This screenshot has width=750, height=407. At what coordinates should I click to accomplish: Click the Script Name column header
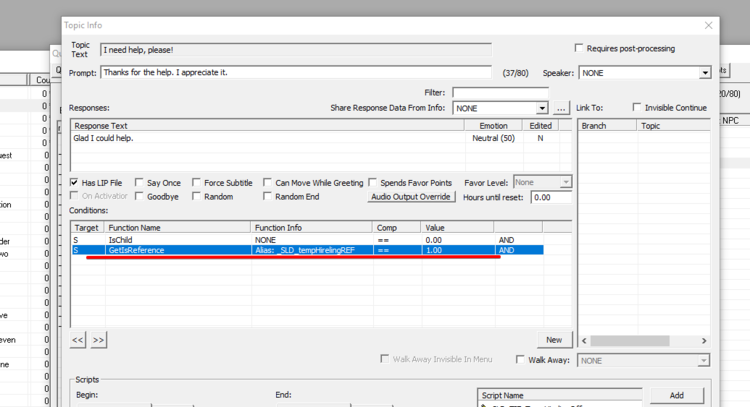[x=560, y=396]
